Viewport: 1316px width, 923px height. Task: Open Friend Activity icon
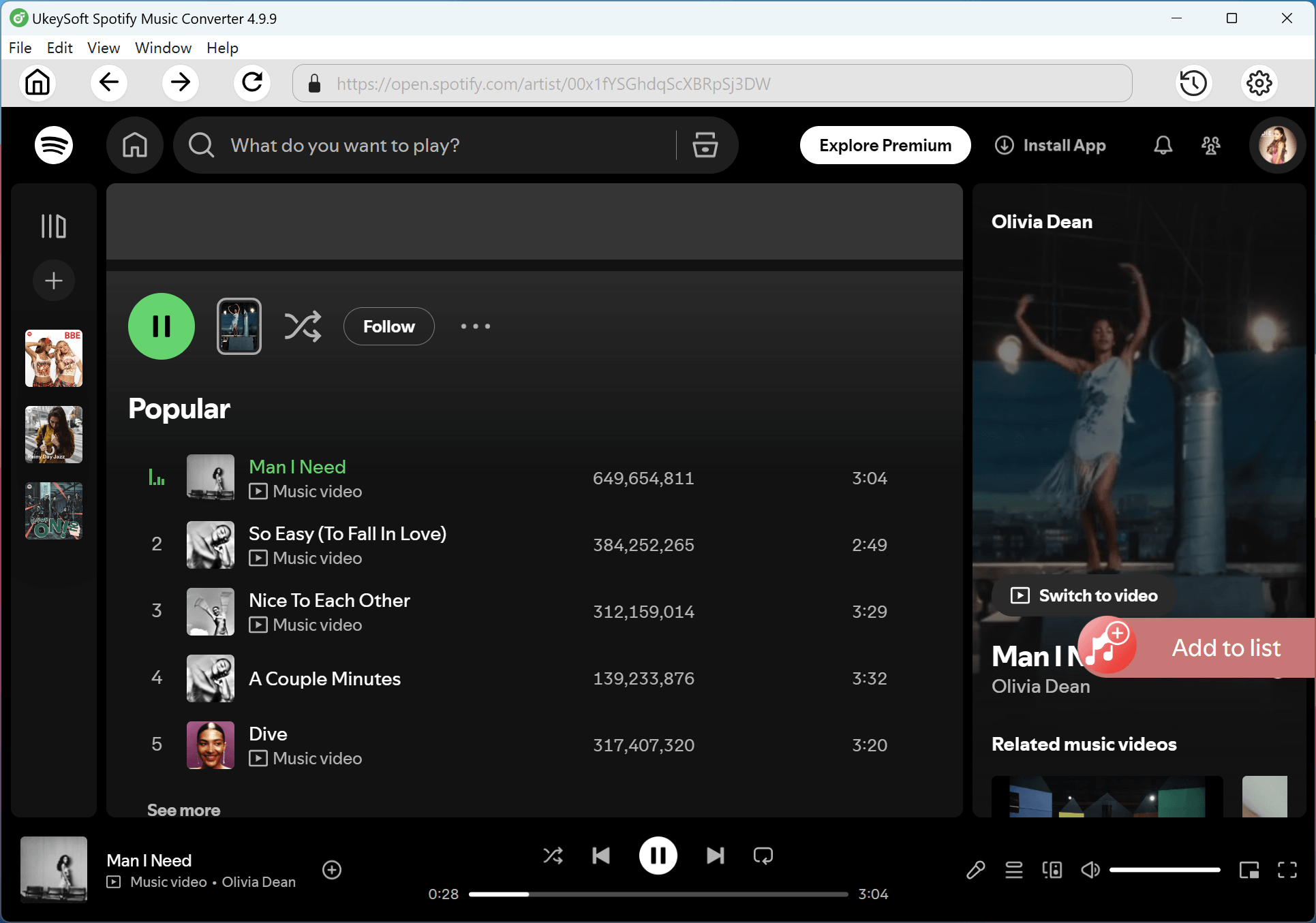click(x=1211, y=145)
